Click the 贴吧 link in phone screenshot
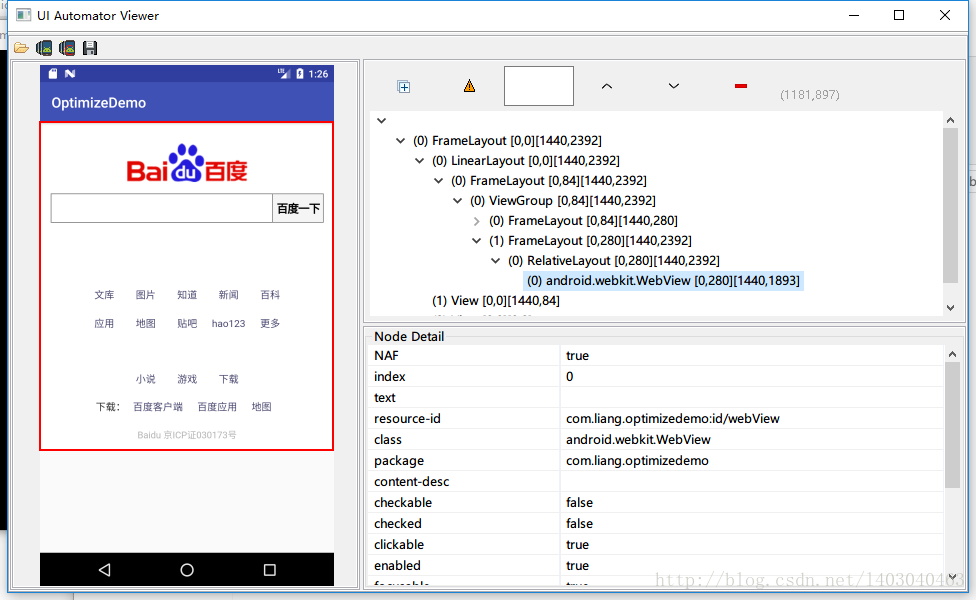 187,324
